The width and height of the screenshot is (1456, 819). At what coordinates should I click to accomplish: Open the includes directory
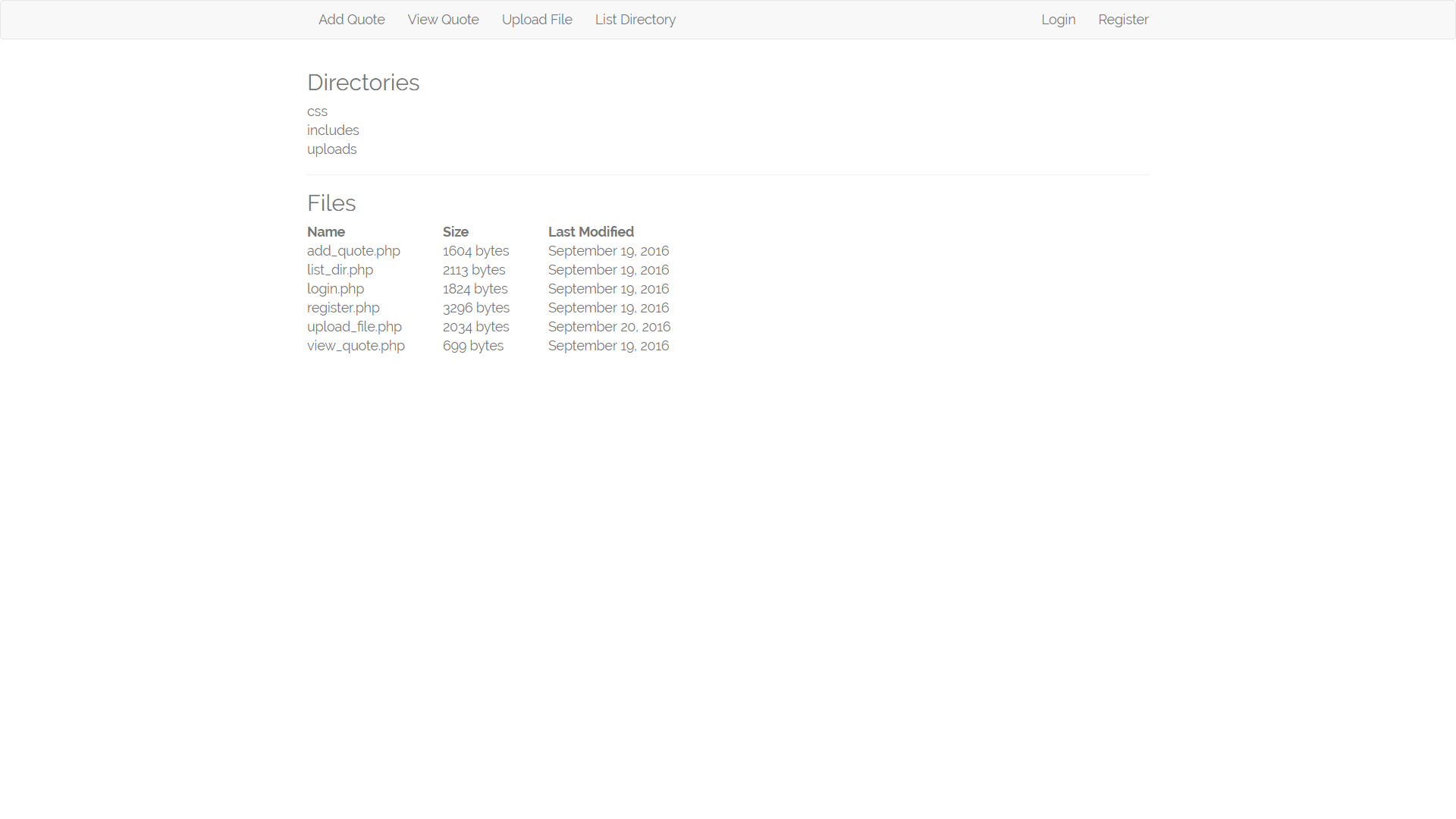(x=333, y=130)
